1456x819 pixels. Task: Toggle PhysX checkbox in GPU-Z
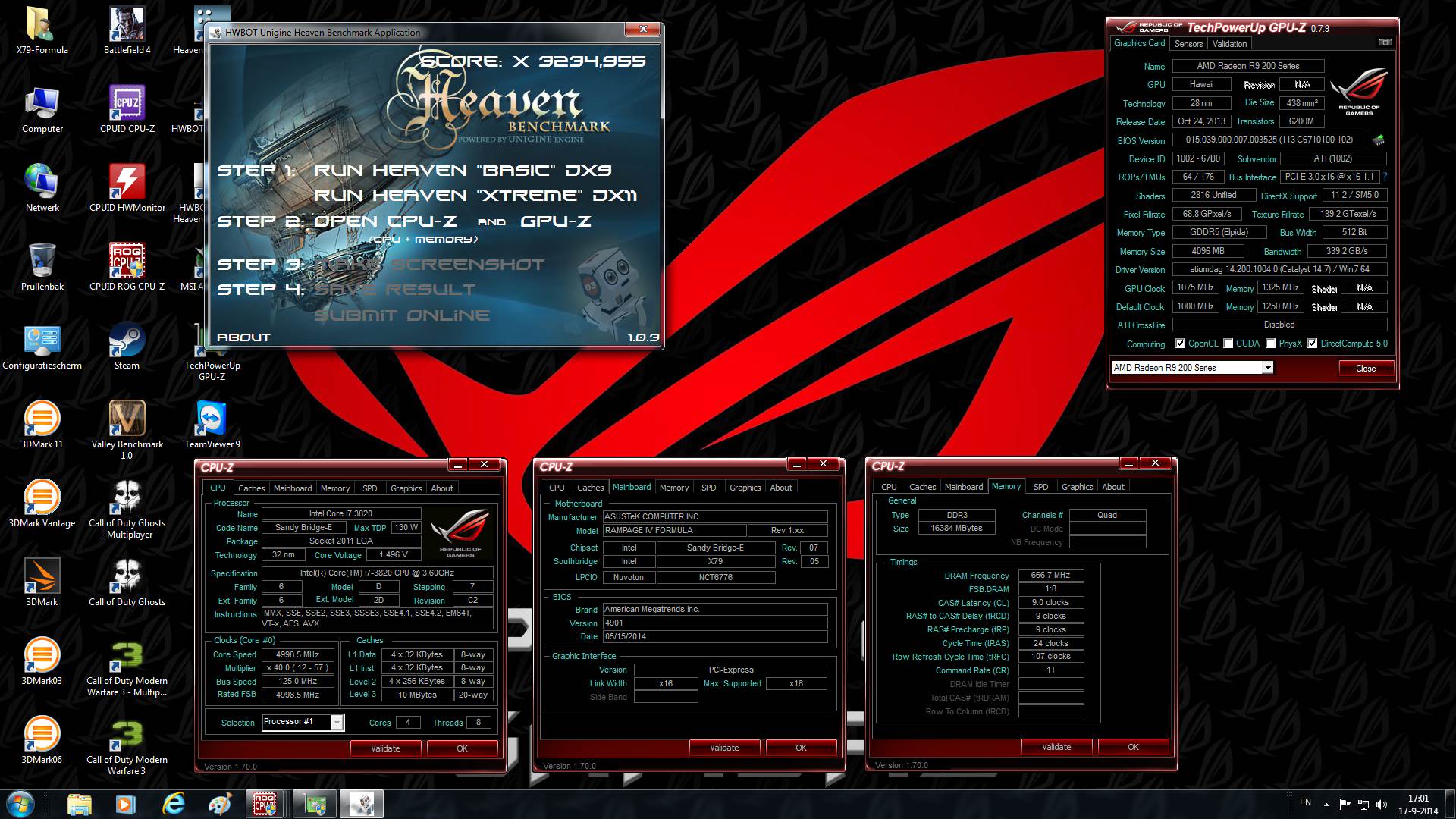tap(1270, 344)
